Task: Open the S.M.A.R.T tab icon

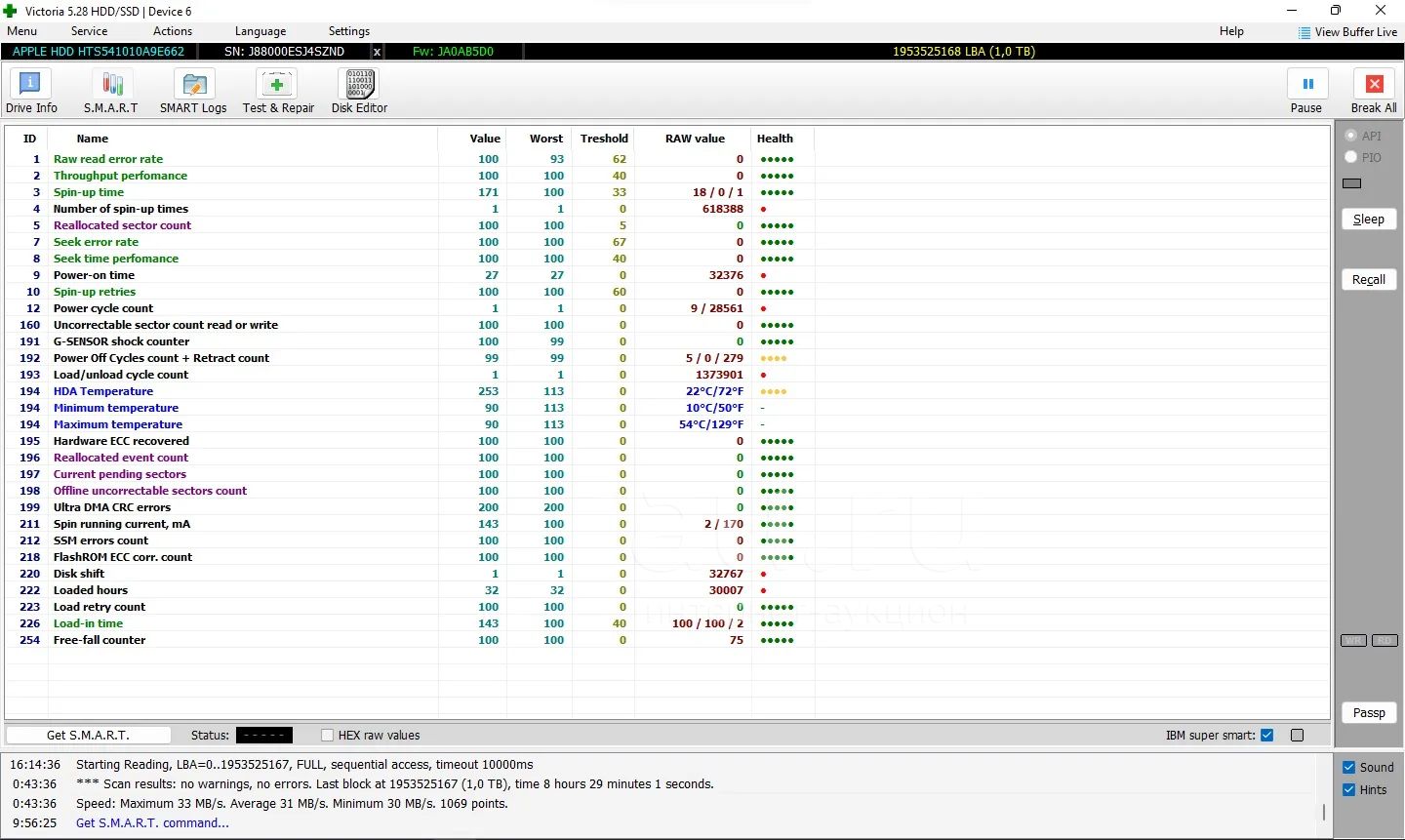Action: coord(110,92)
